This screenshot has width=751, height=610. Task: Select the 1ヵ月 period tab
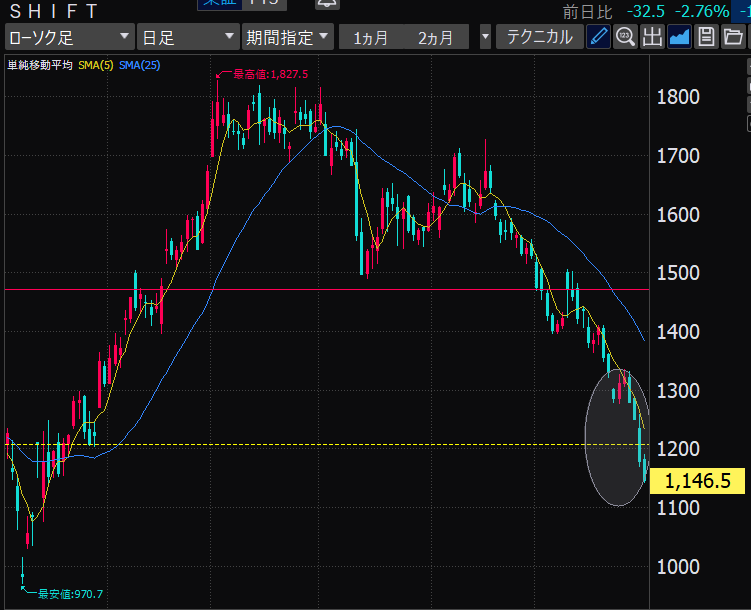pyautogui.click(x=370, y=38)
